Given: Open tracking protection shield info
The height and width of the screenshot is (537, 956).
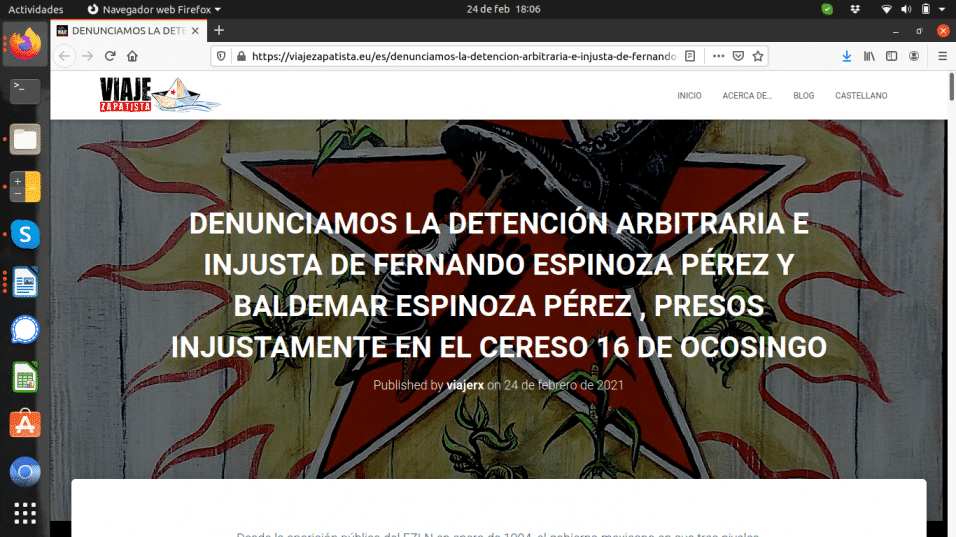Looking at the screenshot, I should coord(221,56).
